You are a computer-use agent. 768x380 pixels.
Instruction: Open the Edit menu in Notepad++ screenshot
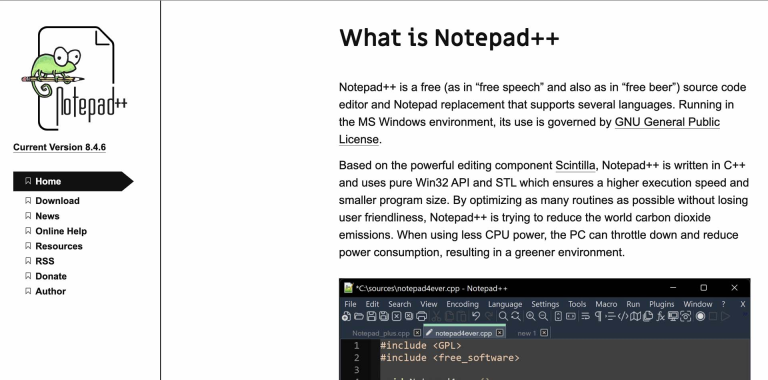pyautogui.click(x=372, y=304)
